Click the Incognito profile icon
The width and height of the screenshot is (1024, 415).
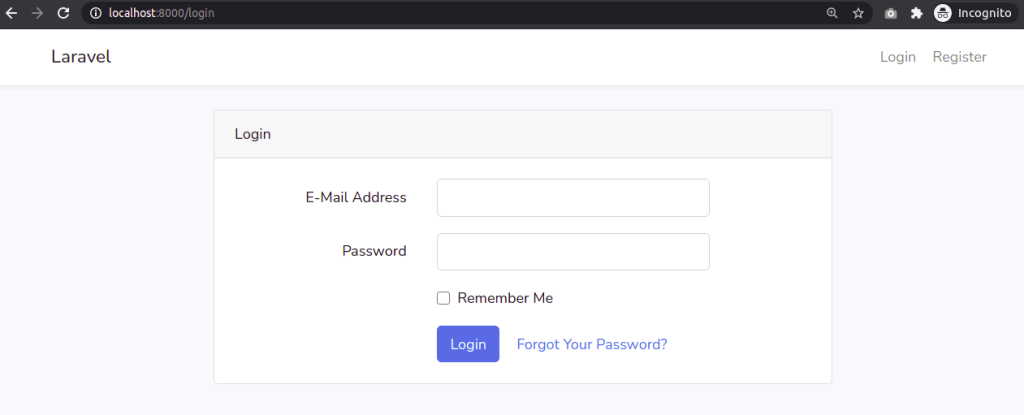point(943,14)
